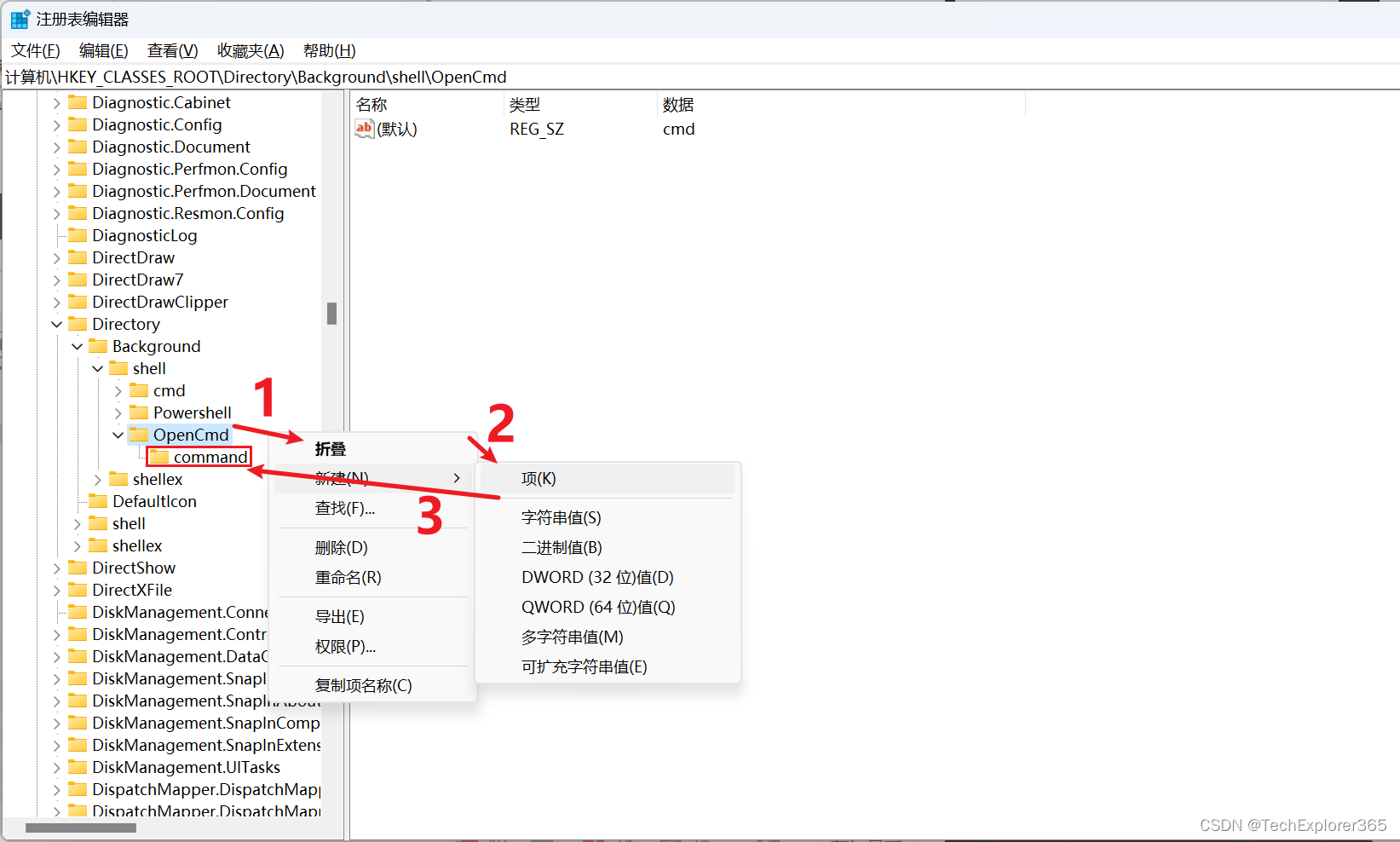Viewport: 1400px width, 842px height.
Task: Click the (默认) string value icon
Action: coord(364,129)
